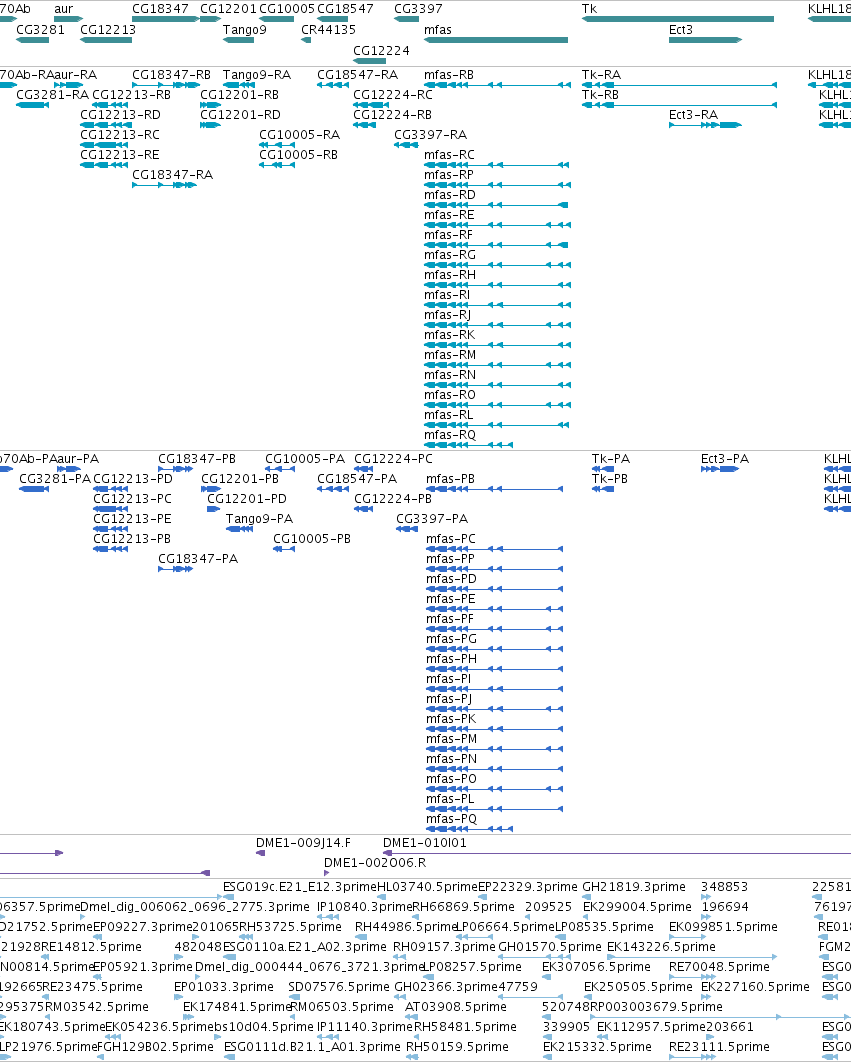Select the CG3397 gene label
This screenshot has width=851, height=1062.
[419, 9]
